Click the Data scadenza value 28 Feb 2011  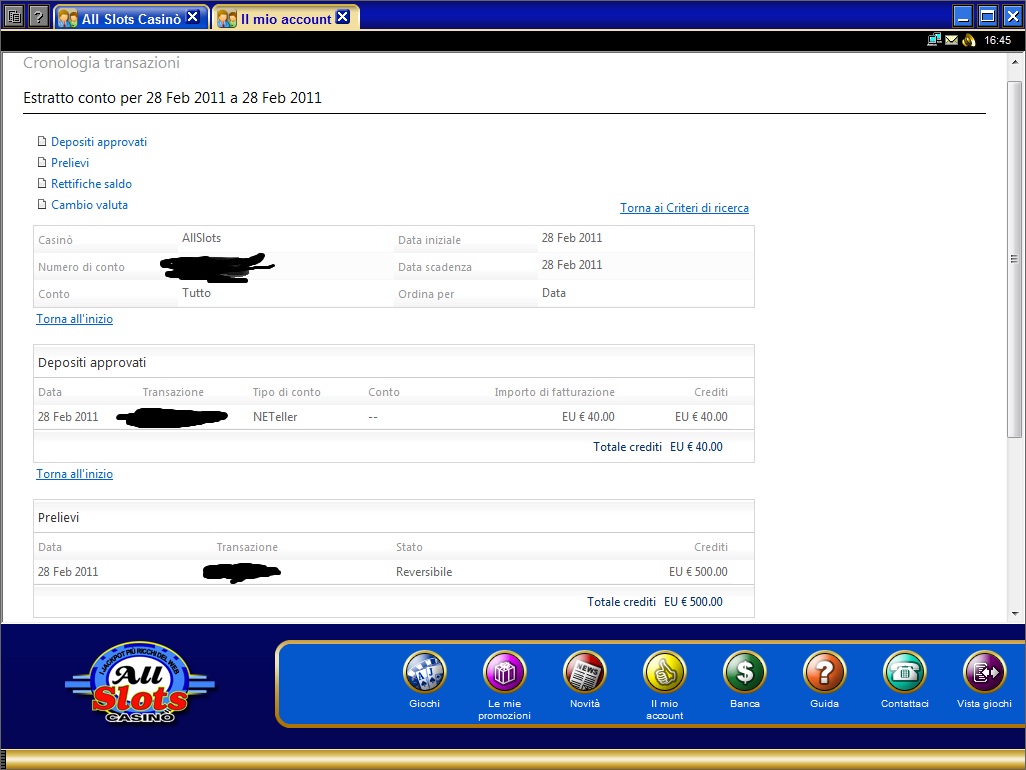pyautogui.click(x=572, y=265)
